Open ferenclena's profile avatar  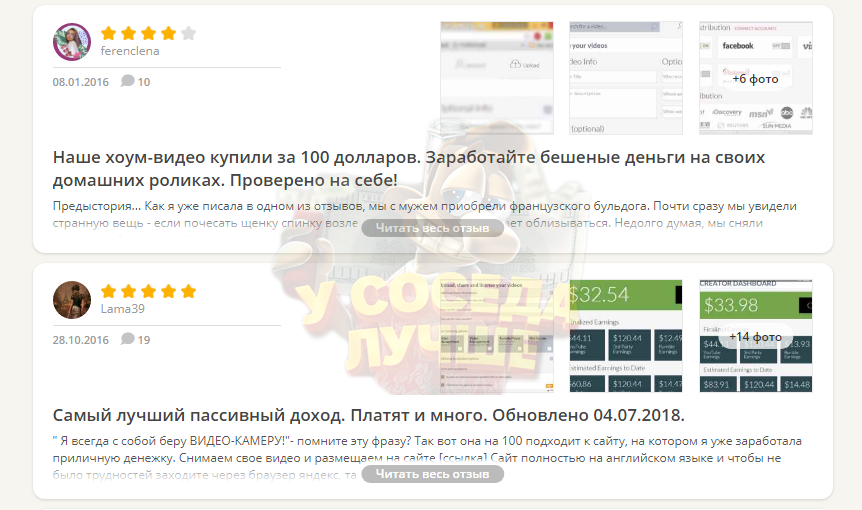(71, 42)
